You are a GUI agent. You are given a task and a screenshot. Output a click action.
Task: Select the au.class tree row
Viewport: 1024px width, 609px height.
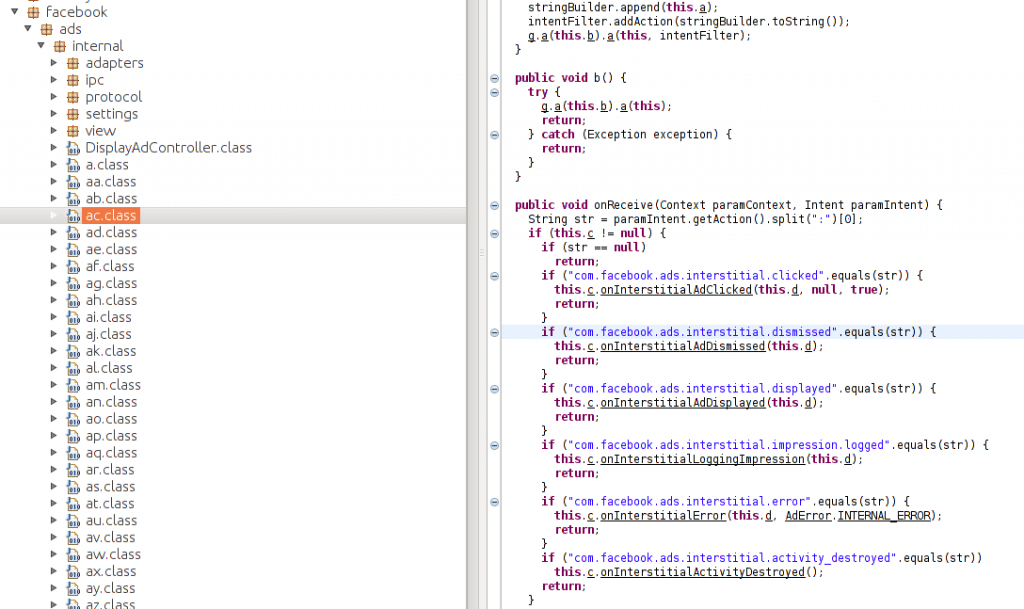(233, 521)
